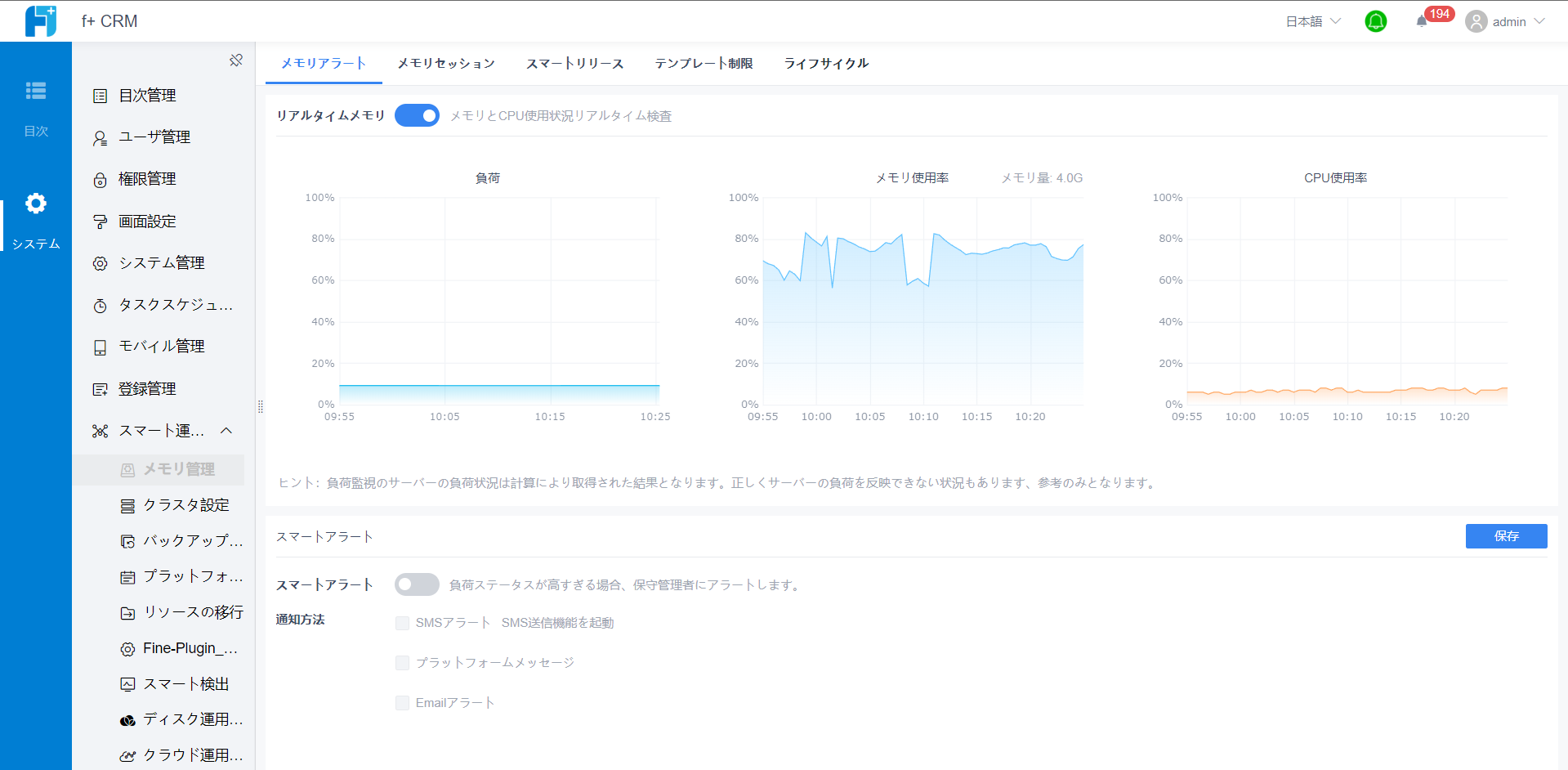
Task: Click the タスクスケジュール clock icon
Action: pyautogui.click(x=100, y=304)
